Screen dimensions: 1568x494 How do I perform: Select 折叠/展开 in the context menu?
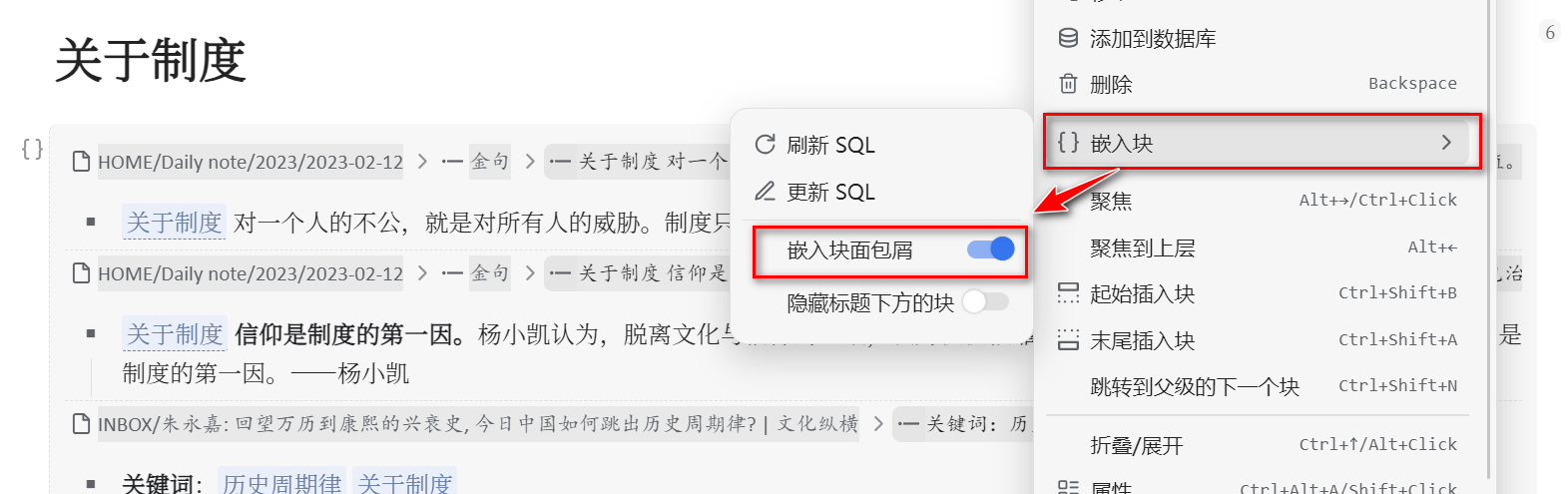coord(1136,445)
